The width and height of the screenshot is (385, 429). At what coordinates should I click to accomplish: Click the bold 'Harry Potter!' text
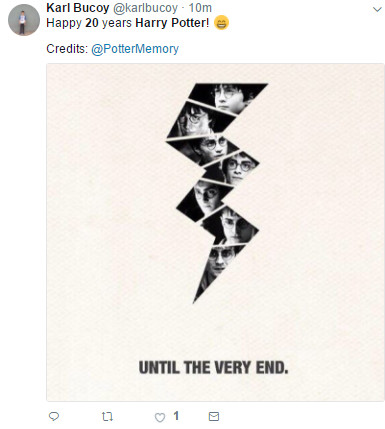point(172,23)
